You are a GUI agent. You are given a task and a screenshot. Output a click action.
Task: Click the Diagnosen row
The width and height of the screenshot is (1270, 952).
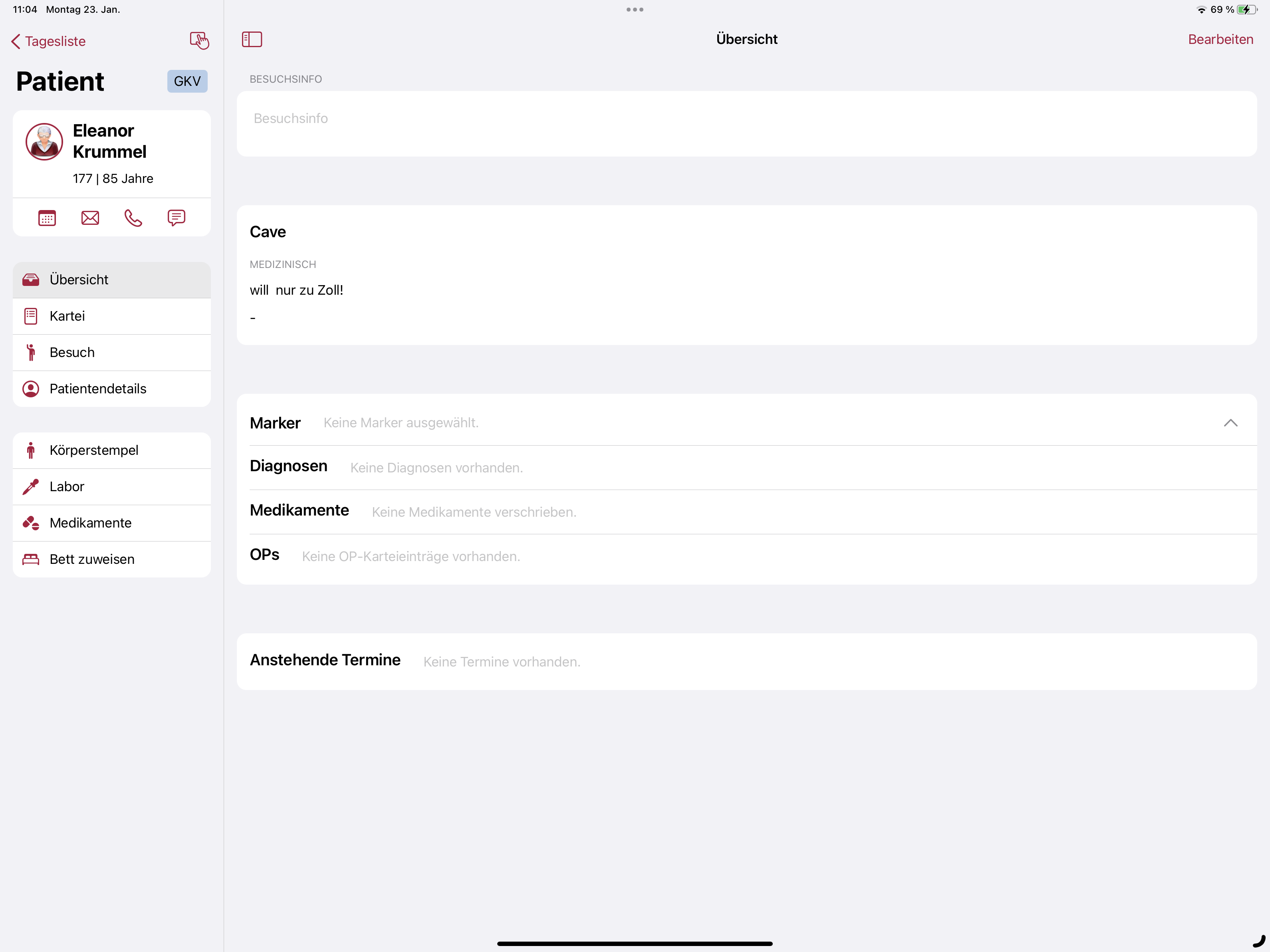tap(746, 467)
